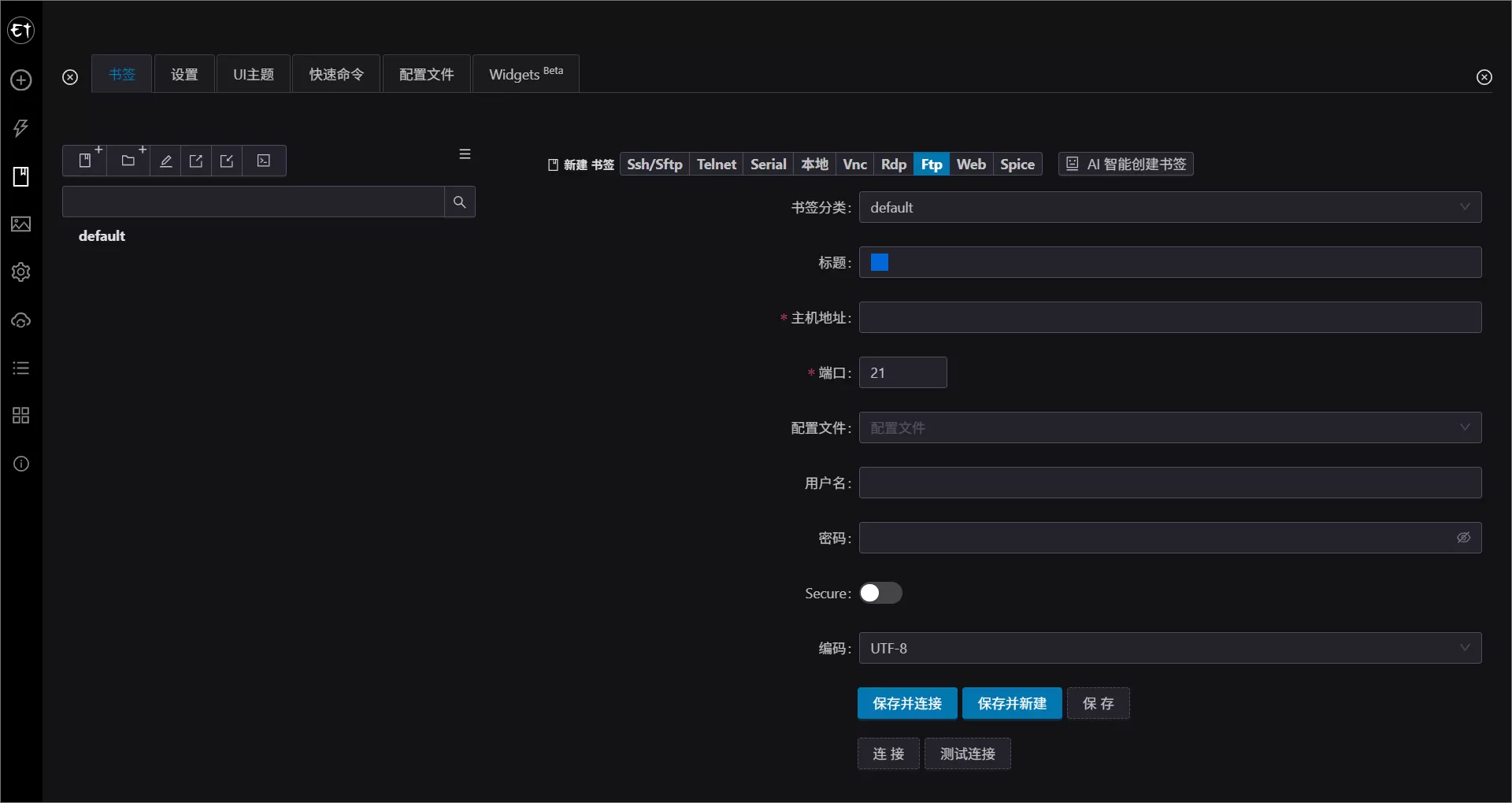
Task: Click second import arrow icon in bookmark toolbar
Action: [x=227, y=161]
